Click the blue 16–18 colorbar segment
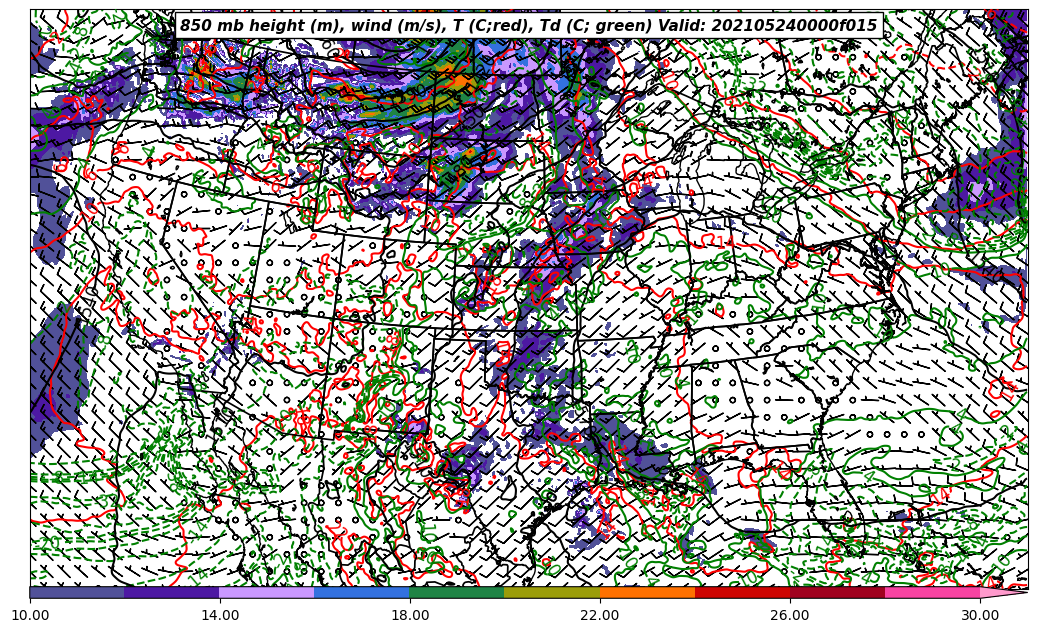 (362, 592)
